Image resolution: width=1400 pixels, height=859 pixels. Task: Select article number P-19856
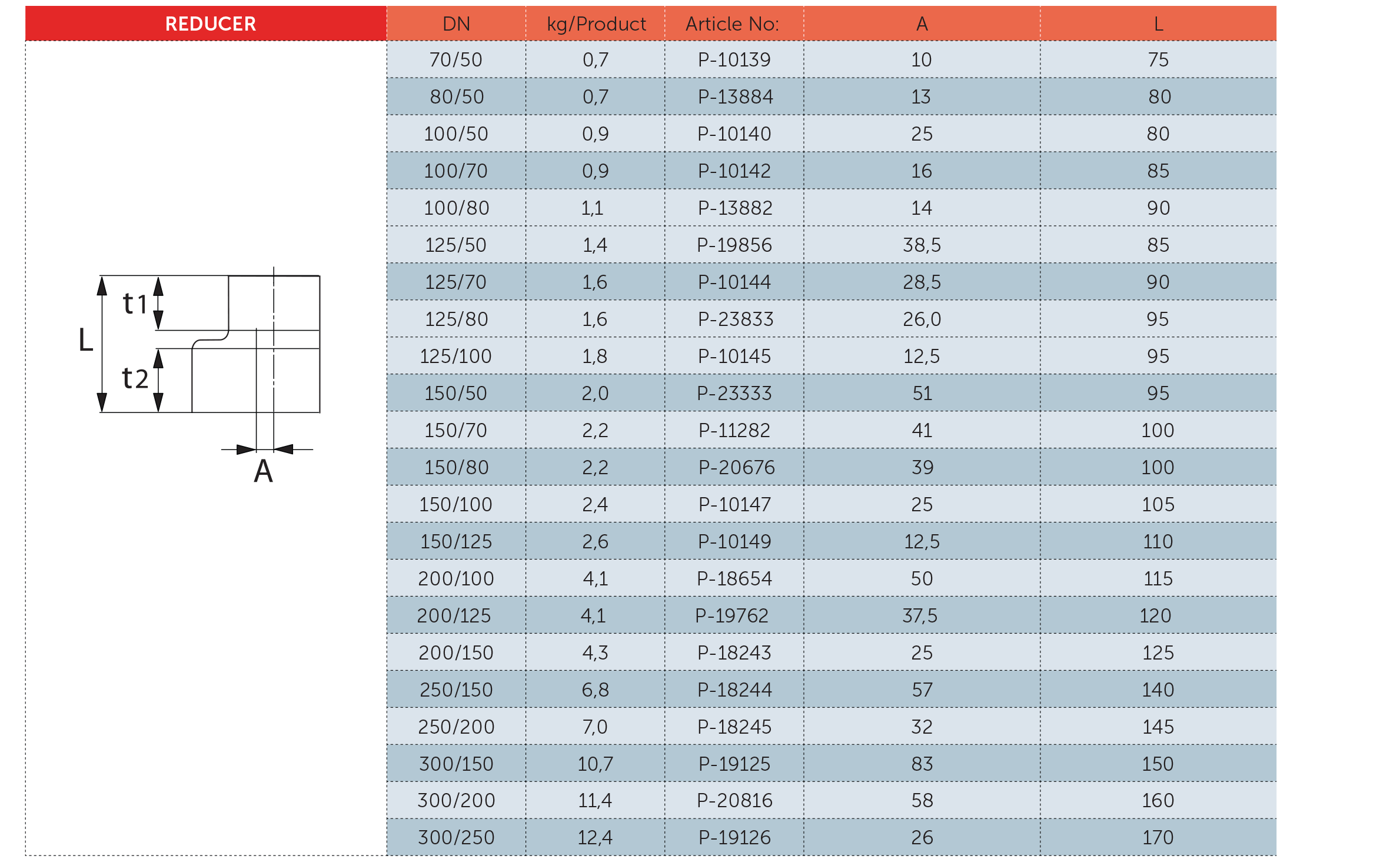click(734, 245)
